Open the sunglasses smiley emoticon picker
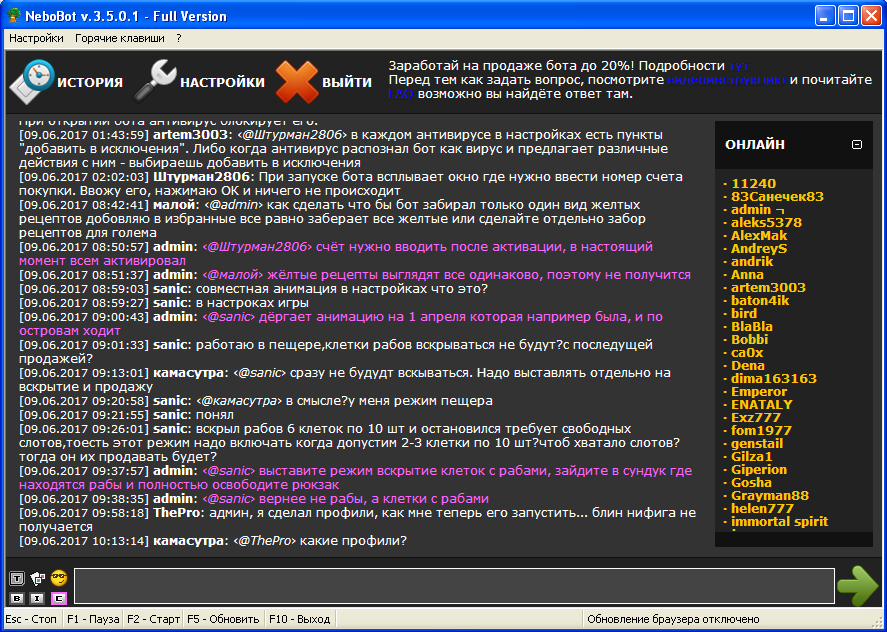 (59, 578)
